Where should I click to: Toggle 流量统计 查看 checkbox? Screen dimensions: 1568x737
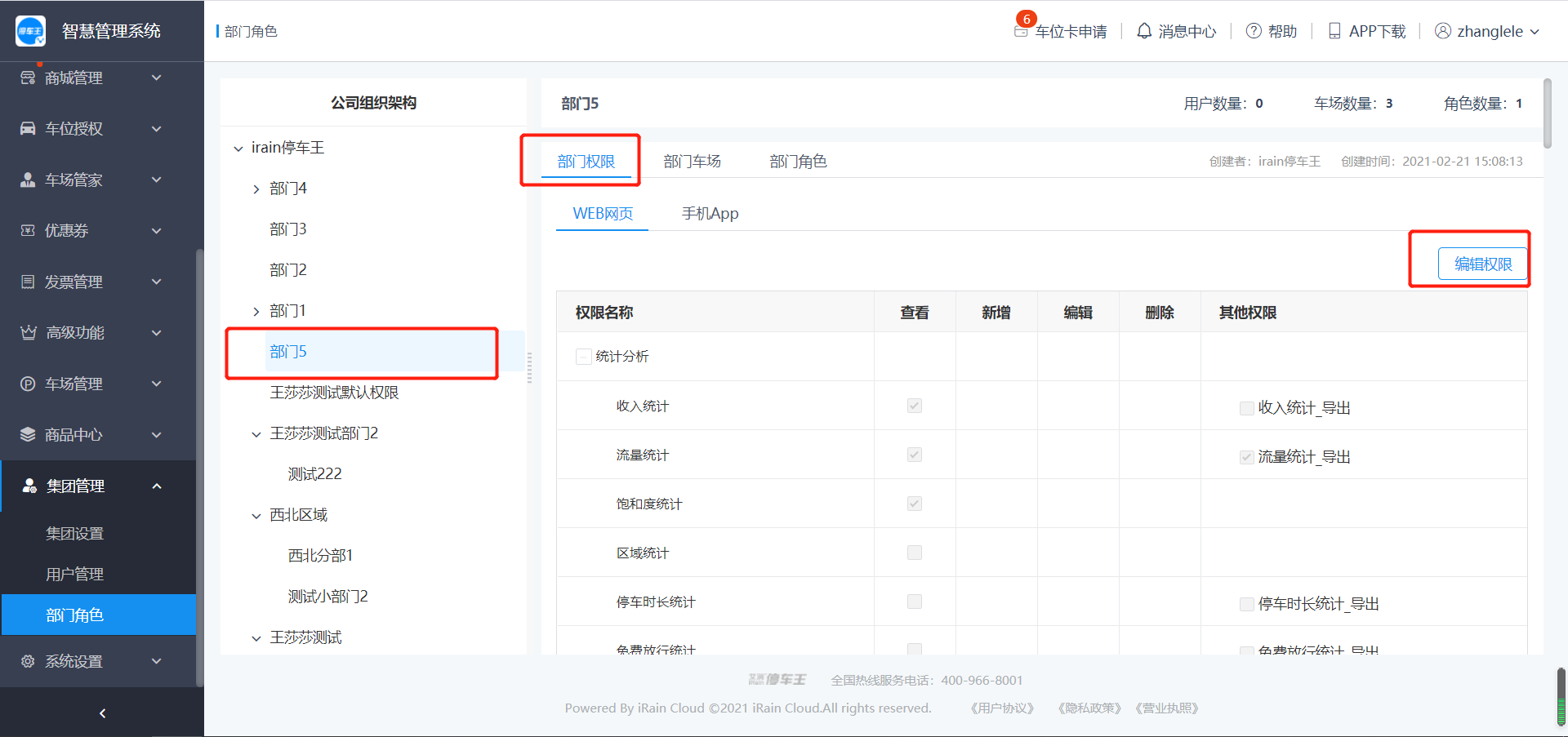click(x=915, y=455)
